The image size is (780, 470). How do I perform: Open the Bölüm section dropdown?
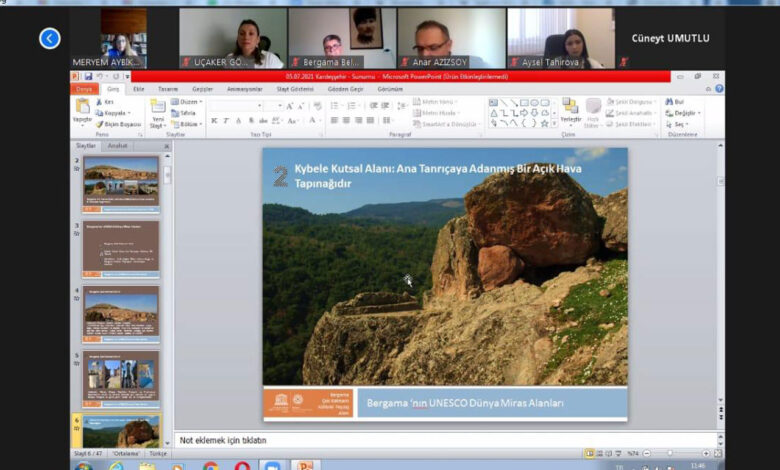[187, 124]
